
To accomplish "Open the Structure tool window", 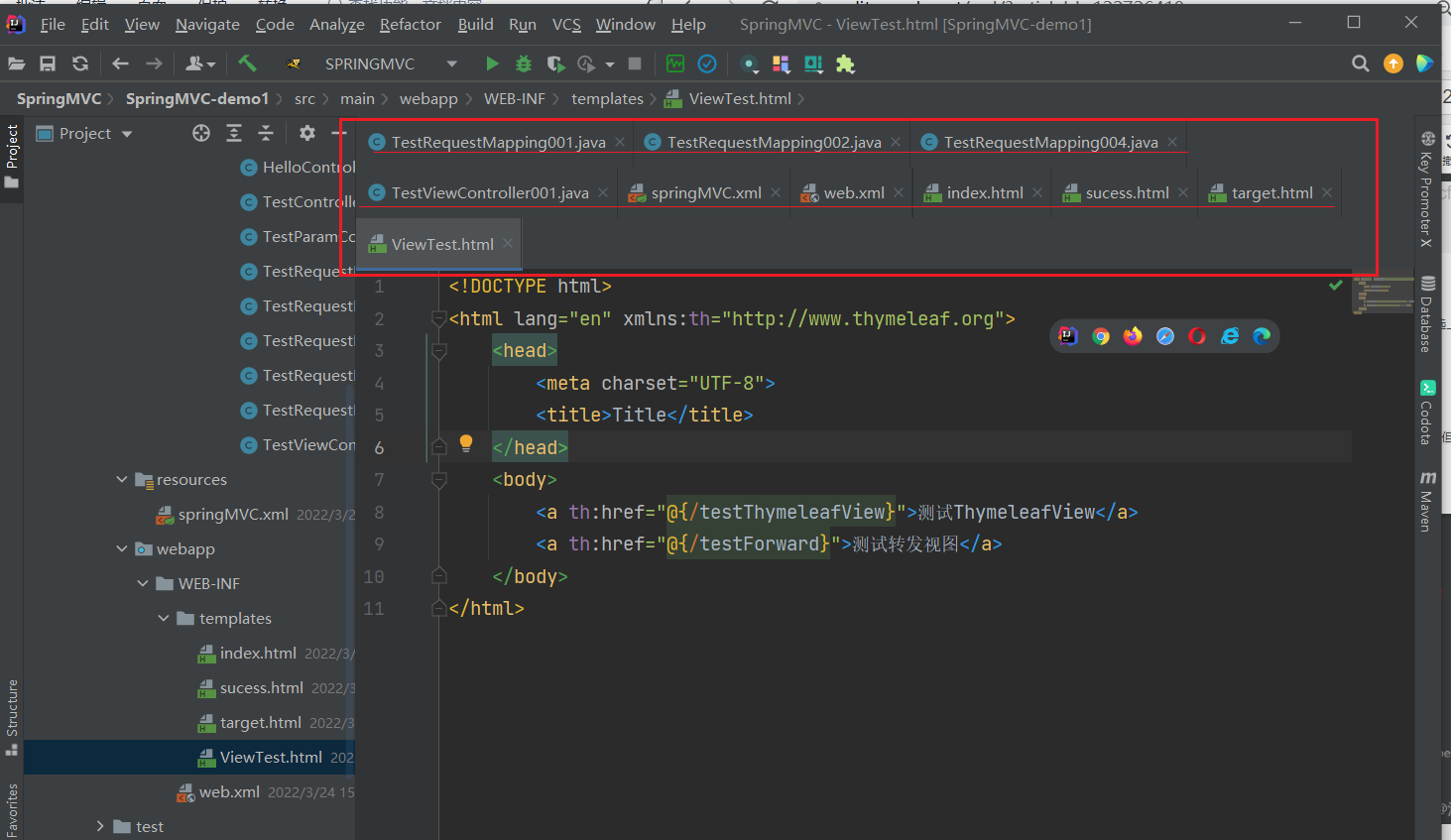I will (x=12, y=716).
